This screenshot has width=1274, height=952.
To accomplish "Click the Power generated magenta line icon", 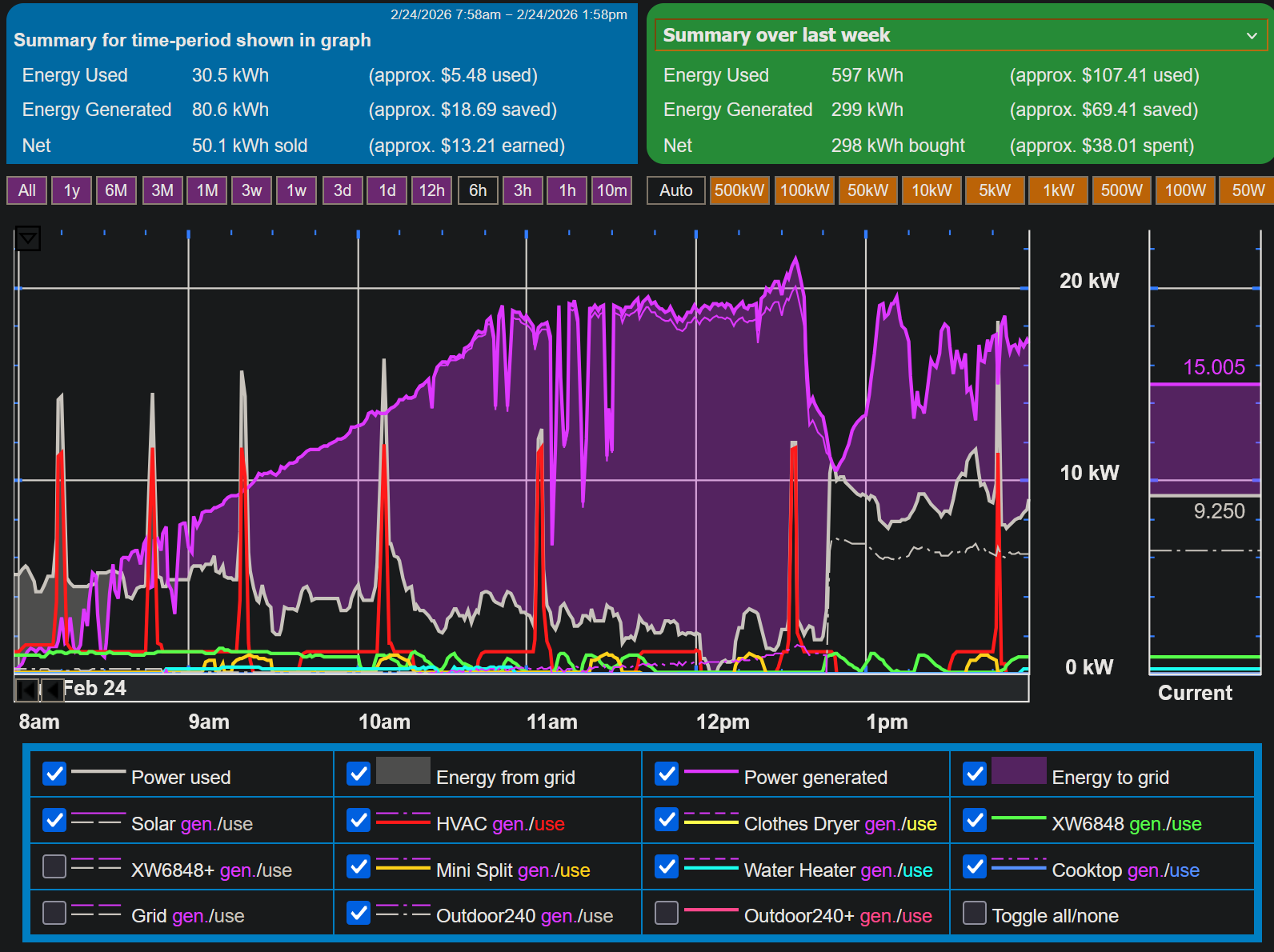I will 711,772.
